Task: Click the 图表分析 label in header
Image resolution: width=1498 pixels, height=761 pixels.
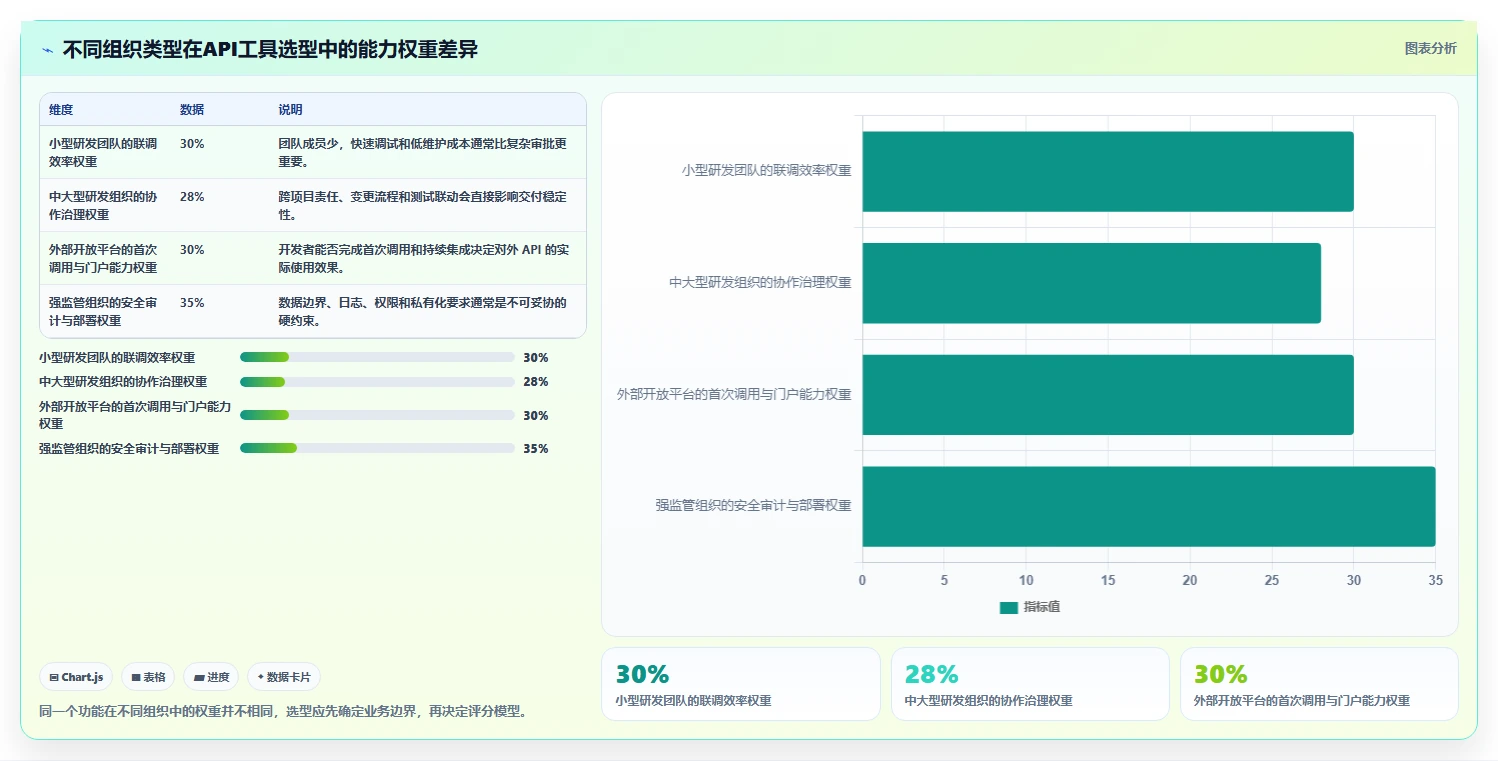Action: [1430, 48]
